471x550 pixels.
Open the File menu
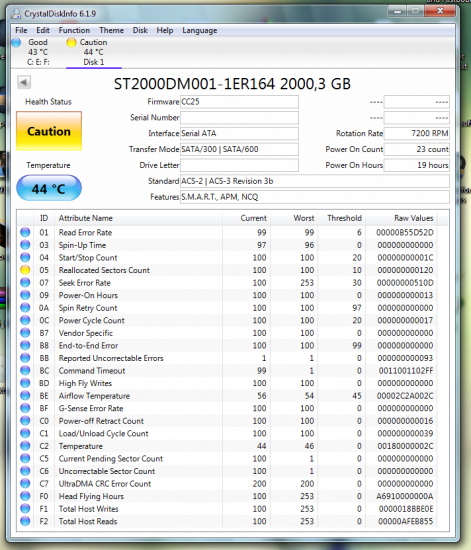21,31
